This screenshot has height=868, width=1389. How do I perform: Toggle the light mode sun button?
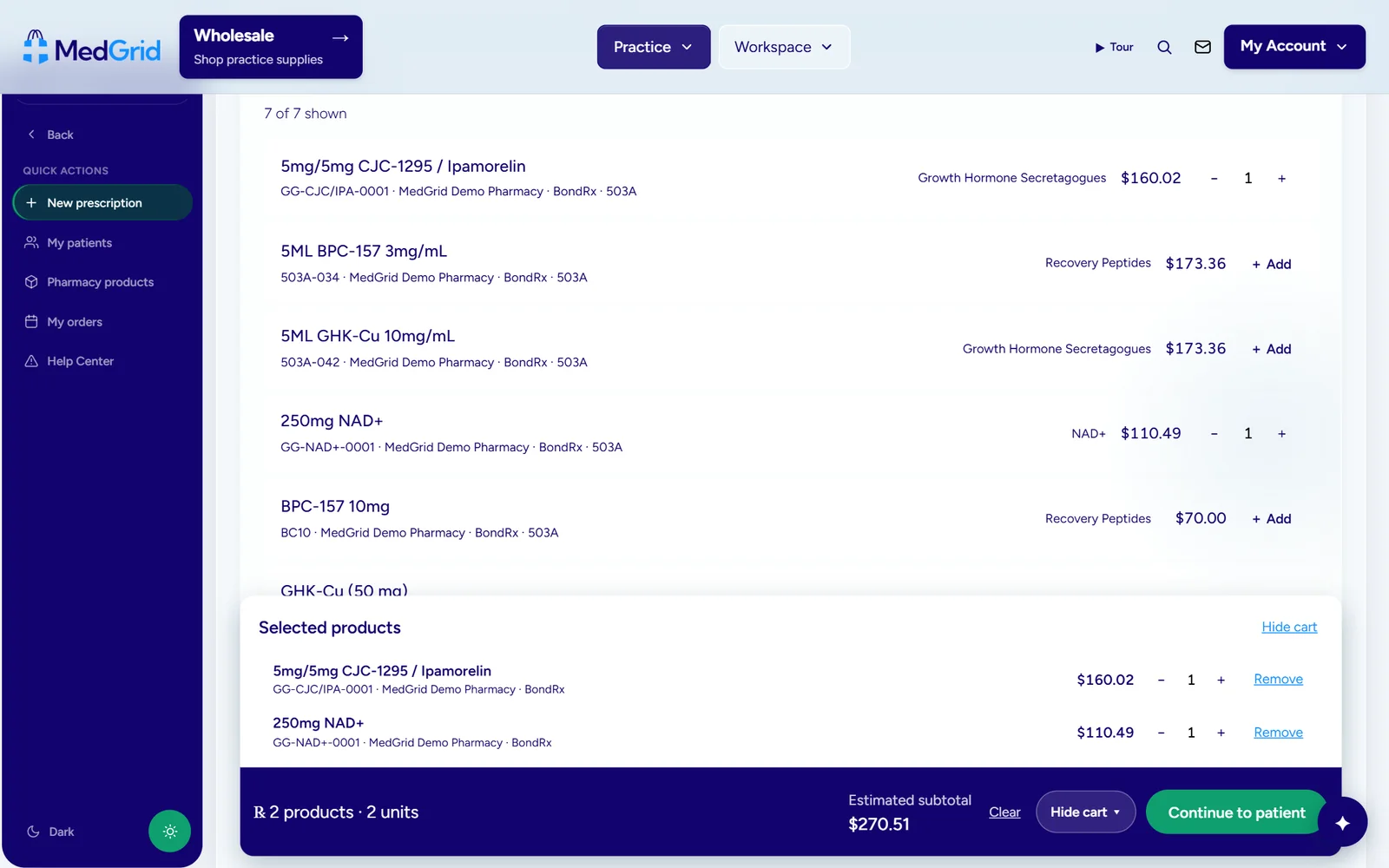tap(169, 832)
